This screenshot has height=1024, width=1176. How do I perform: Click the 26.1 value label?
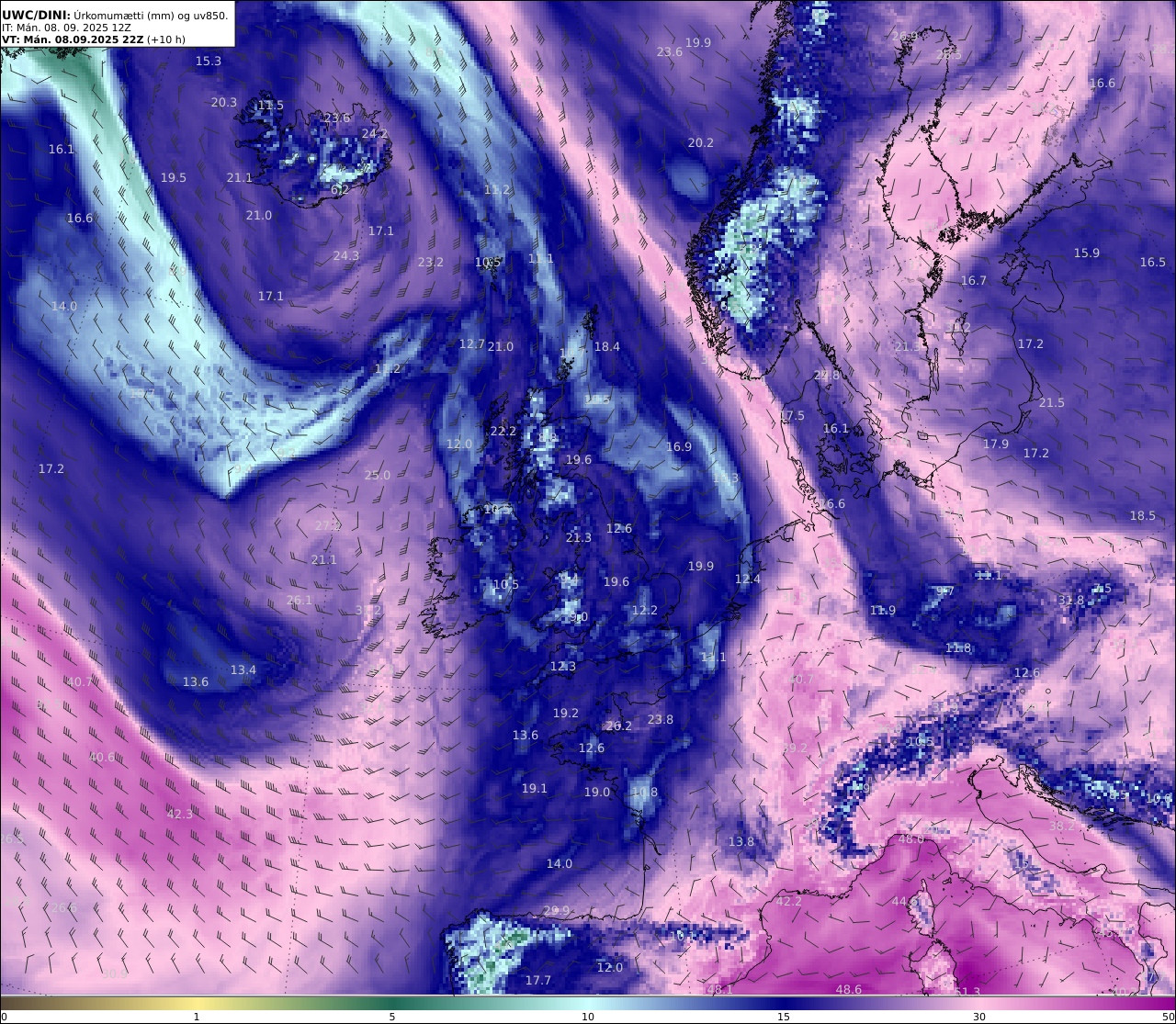(x=300, y=601)
